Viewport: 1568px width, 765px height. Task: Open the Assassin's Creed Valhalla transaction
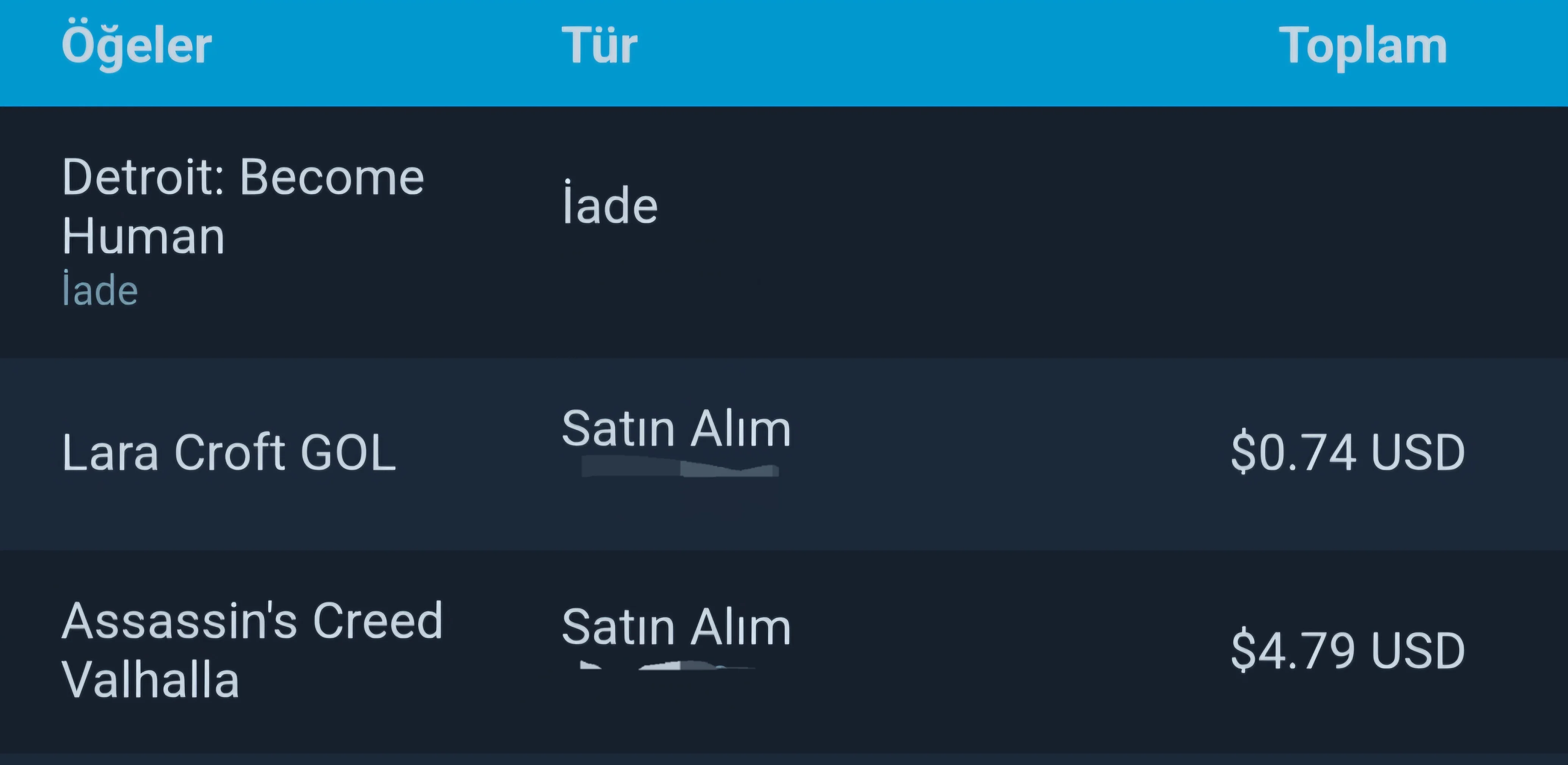point(251,650)
